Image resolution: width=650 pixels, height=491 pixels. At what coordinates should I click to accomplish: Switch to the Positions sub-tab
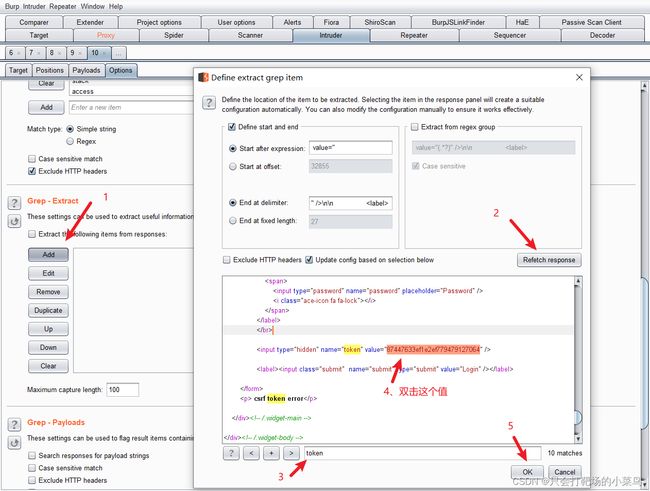coord(50,70)
